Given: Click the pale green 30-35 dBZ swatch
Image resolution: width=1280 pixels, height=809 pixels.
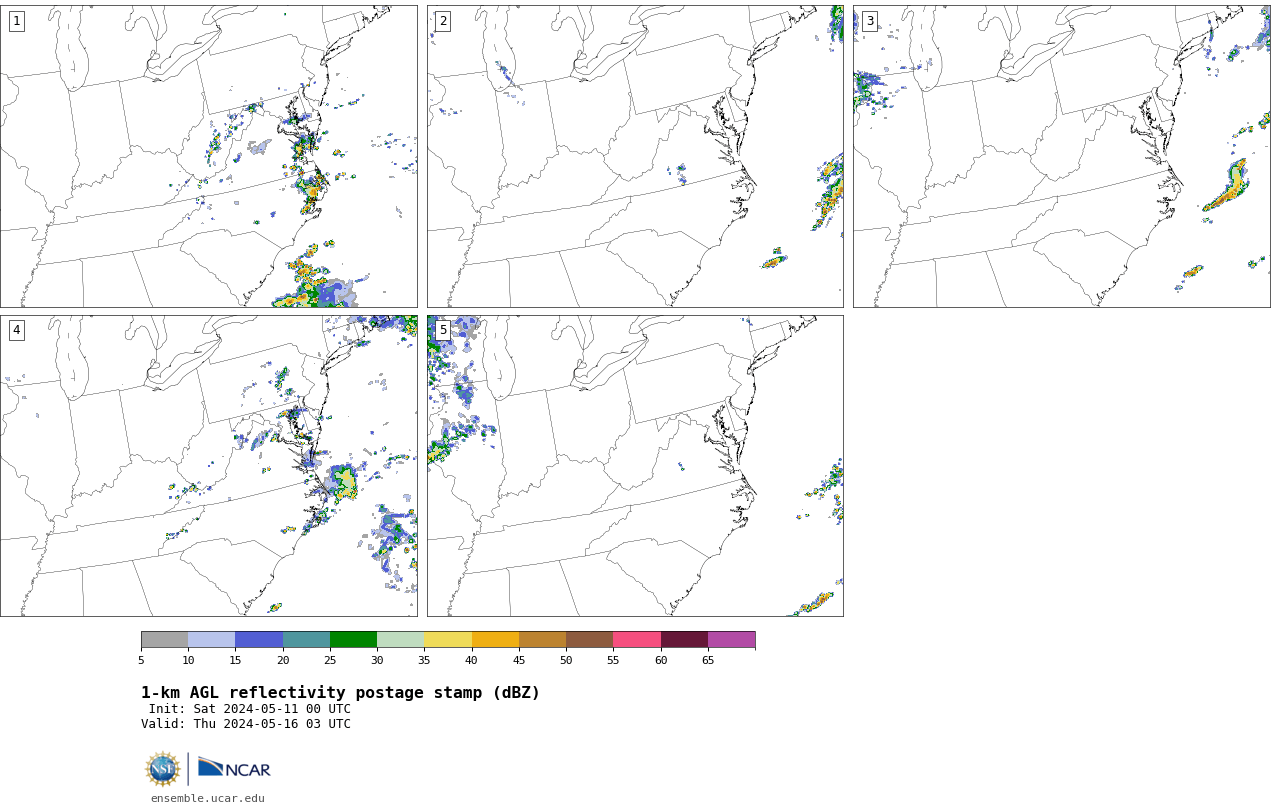Looking at the screenshot, I should click(x=401, y=640).
